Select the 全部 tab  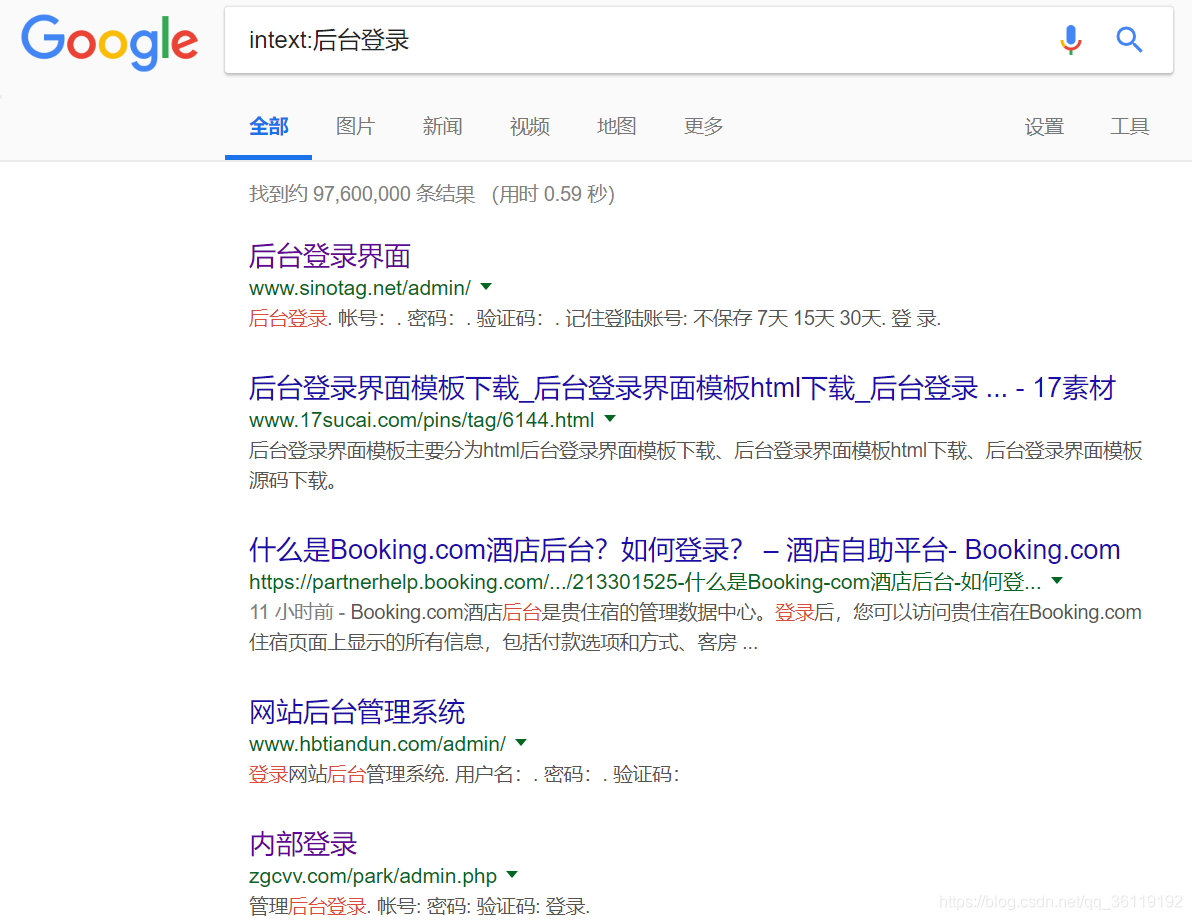[x=268, y=126]
